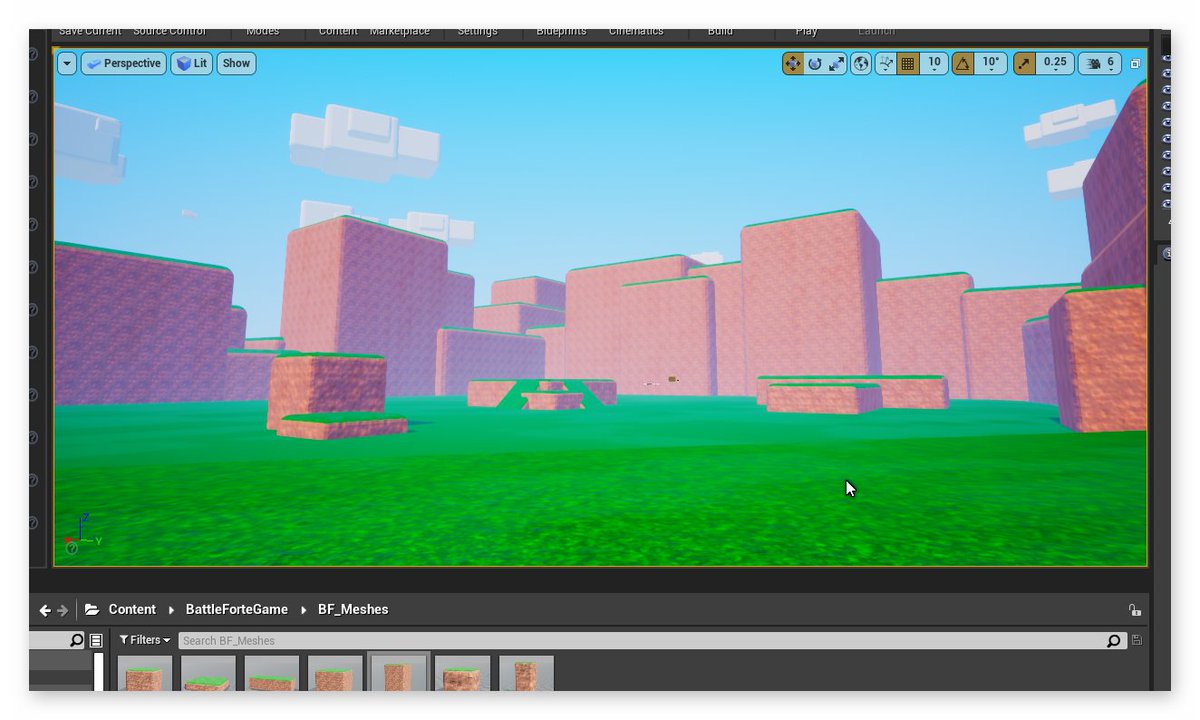The width and height of the screenshot is (1200, 720).
Task: Select the thin flat grass slab thumbnail
Action: [208, 674]
